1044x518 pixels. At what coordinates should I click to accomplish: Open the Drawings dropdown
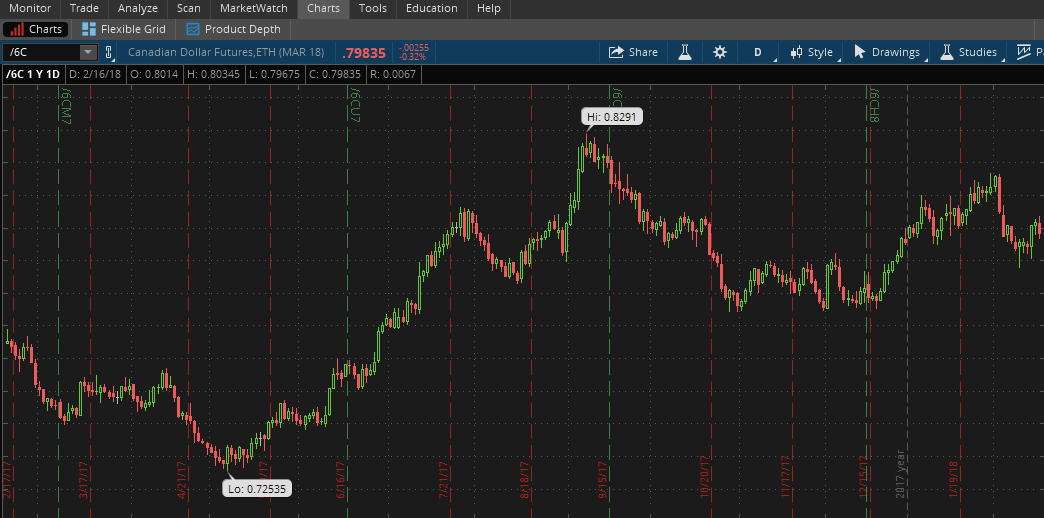click(887, 52)
